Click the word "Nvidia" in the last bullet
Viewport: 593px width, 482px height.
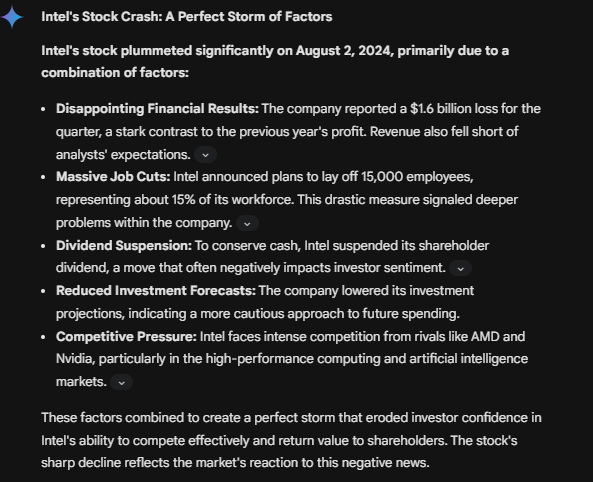(x=75, y=359)
